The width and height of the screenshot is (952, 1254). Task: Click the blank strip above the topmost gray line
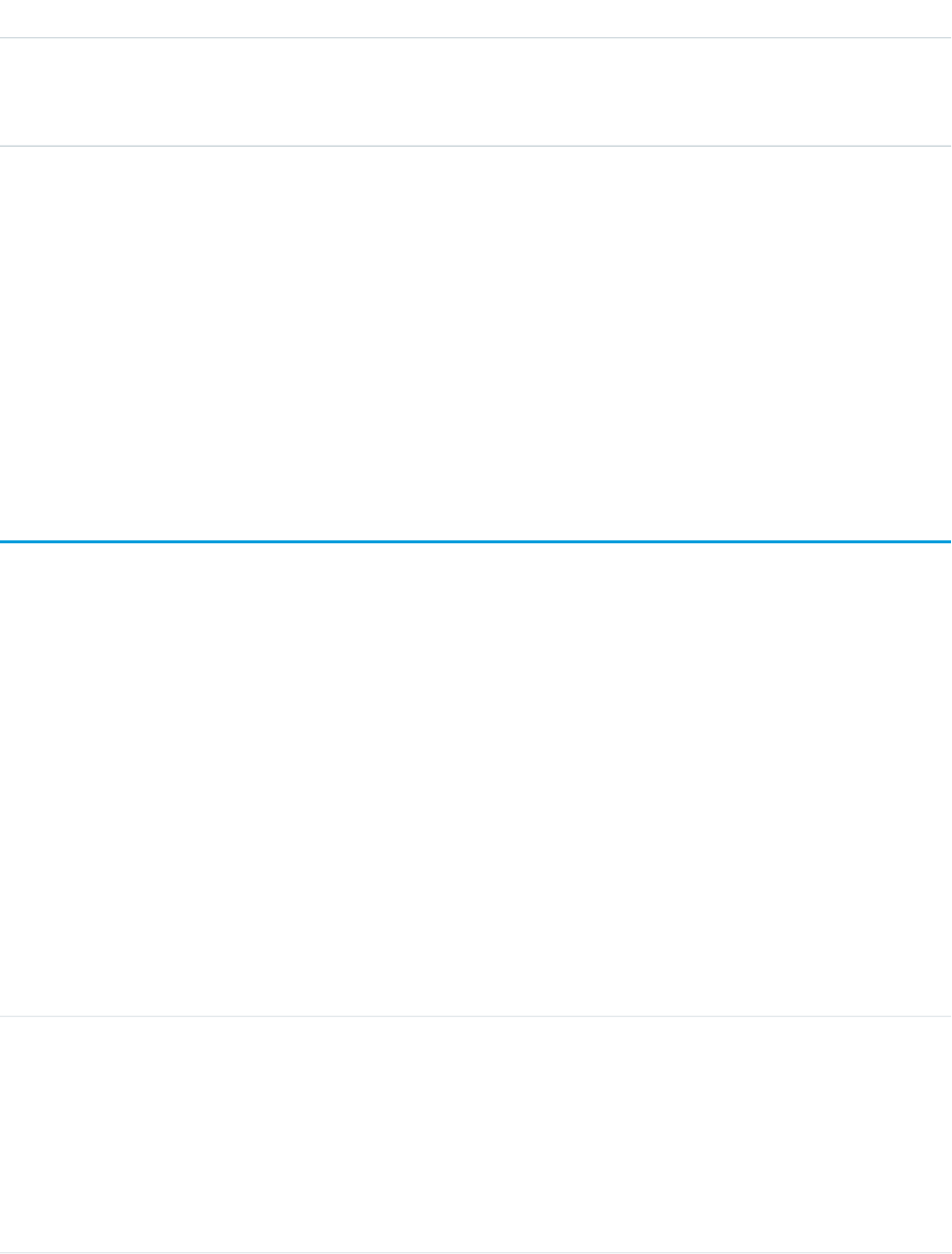[476, 19]
